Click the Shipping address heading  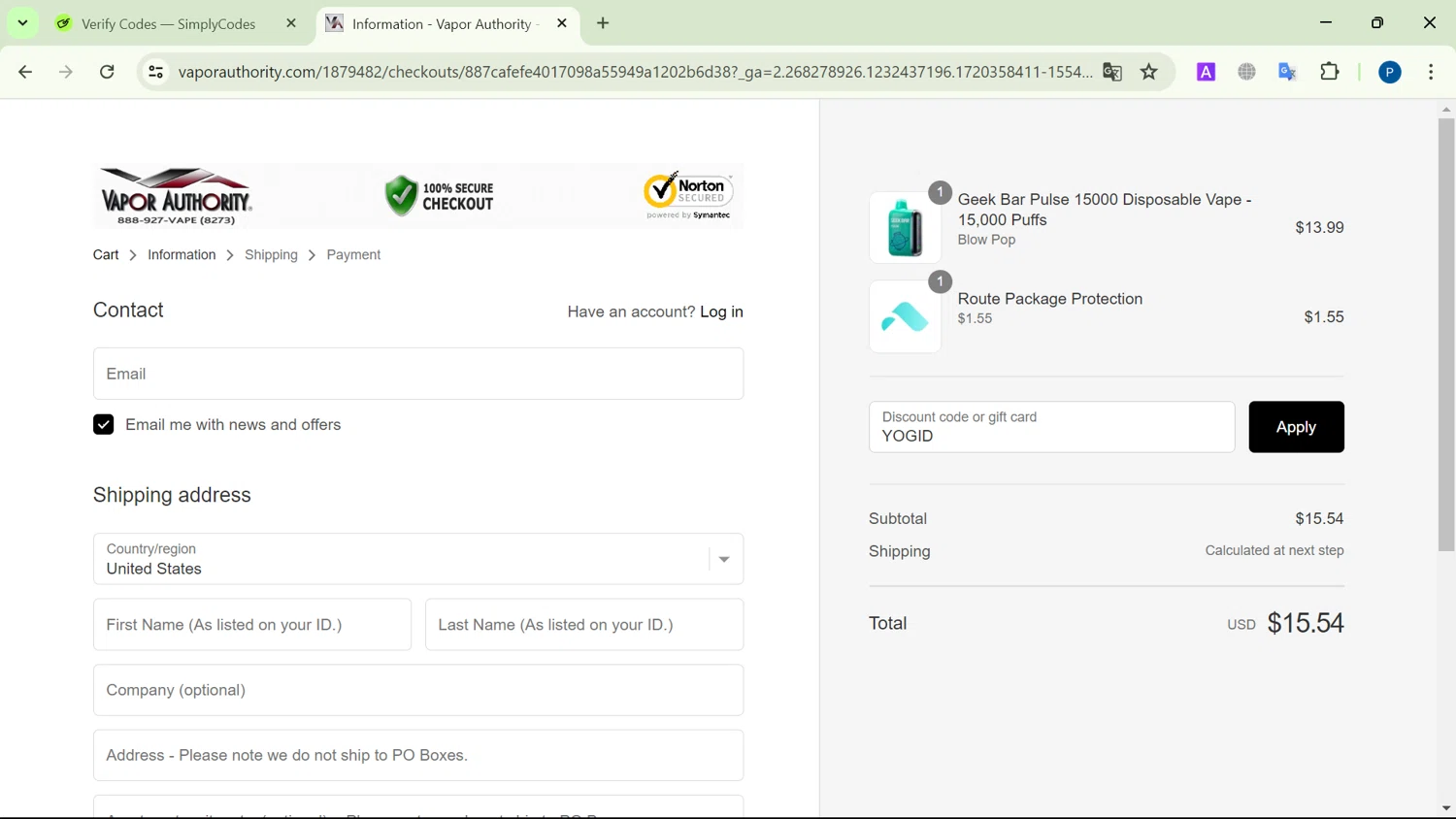tap(172, 495)
